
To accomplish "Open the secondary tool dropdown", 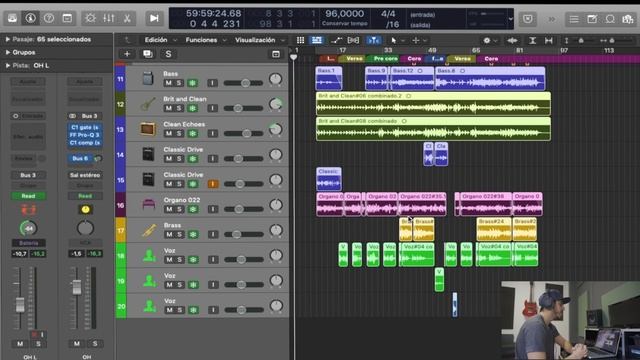I will pos(419,40).
